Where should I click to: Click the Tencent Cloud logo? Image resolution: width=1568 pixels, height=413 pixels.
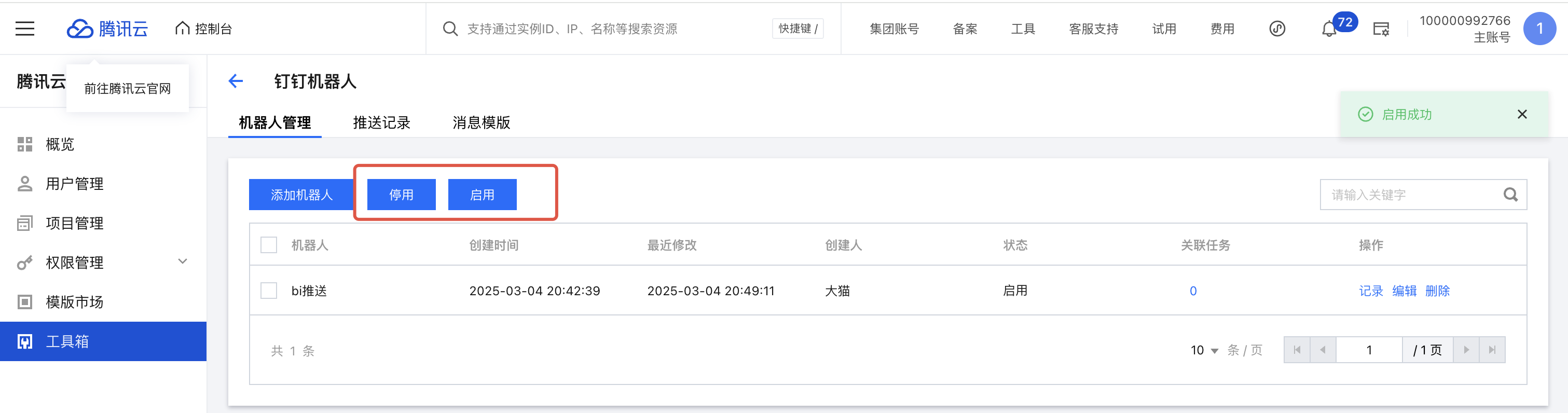point(107,29)
